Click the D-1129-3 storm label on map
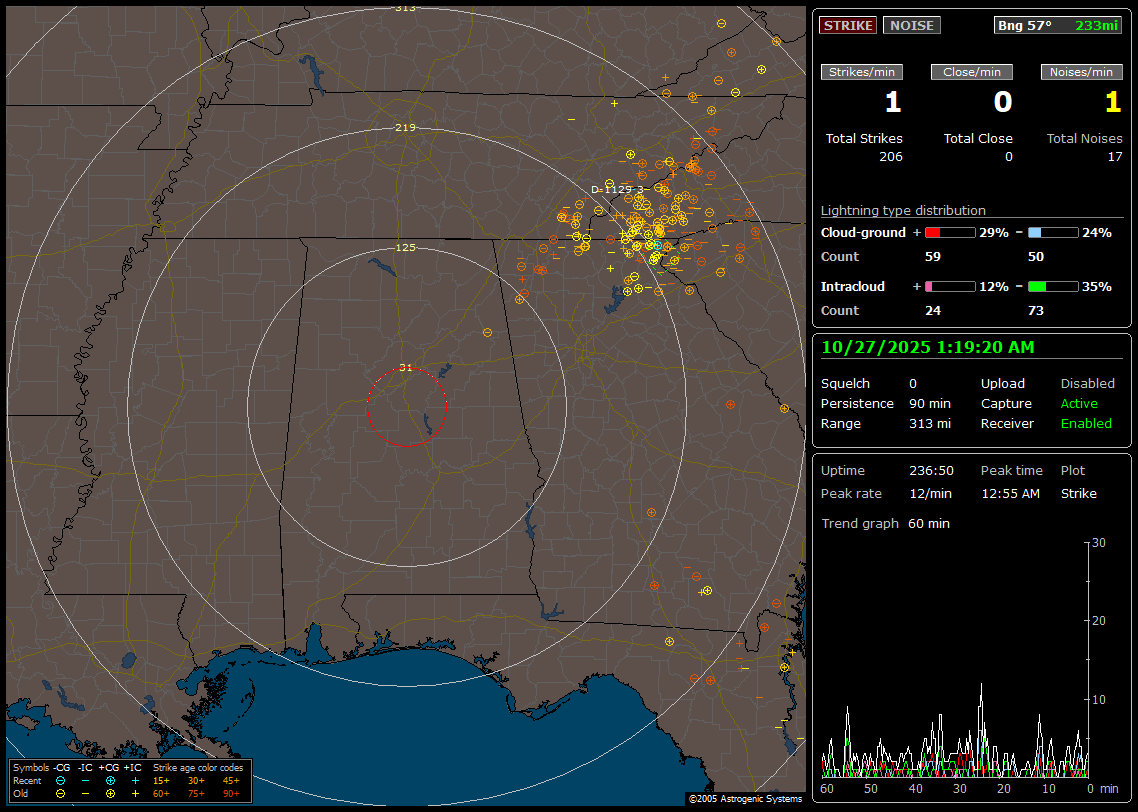 617,189
